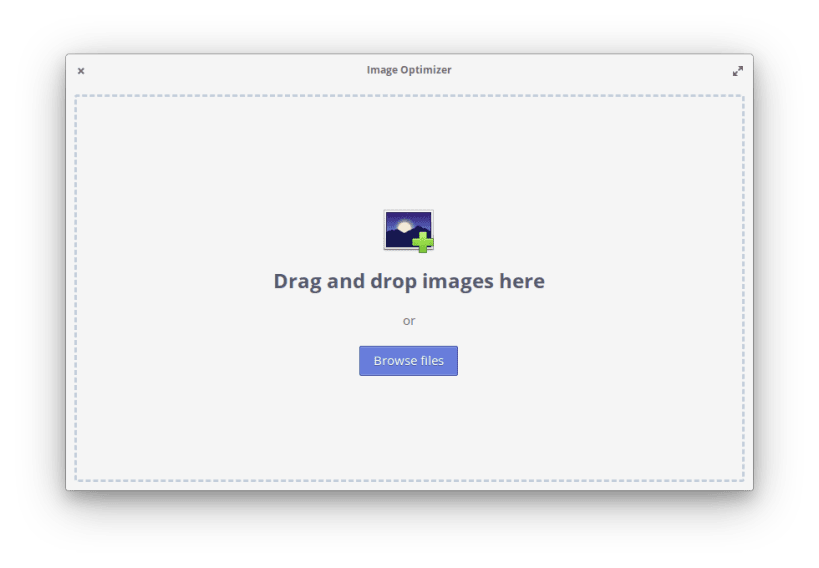Click the Browse files button
The height and width of the screenshot is (568, 819).
pos(408,361)
